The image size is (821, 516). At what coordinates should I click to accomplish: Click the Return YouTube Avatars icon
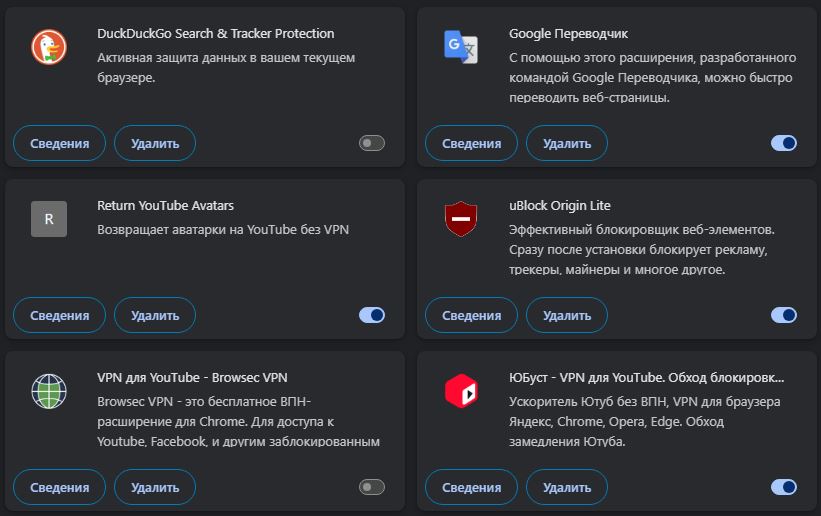pos(48,218)
